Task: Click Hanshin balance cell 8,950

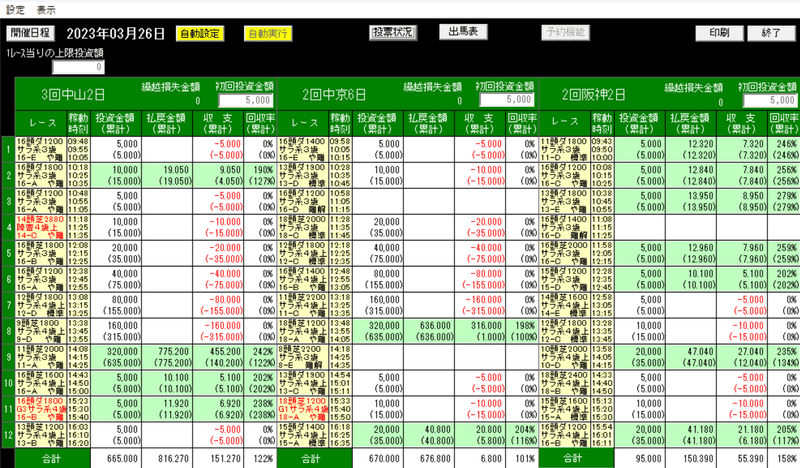Action: tap(742, 202)
